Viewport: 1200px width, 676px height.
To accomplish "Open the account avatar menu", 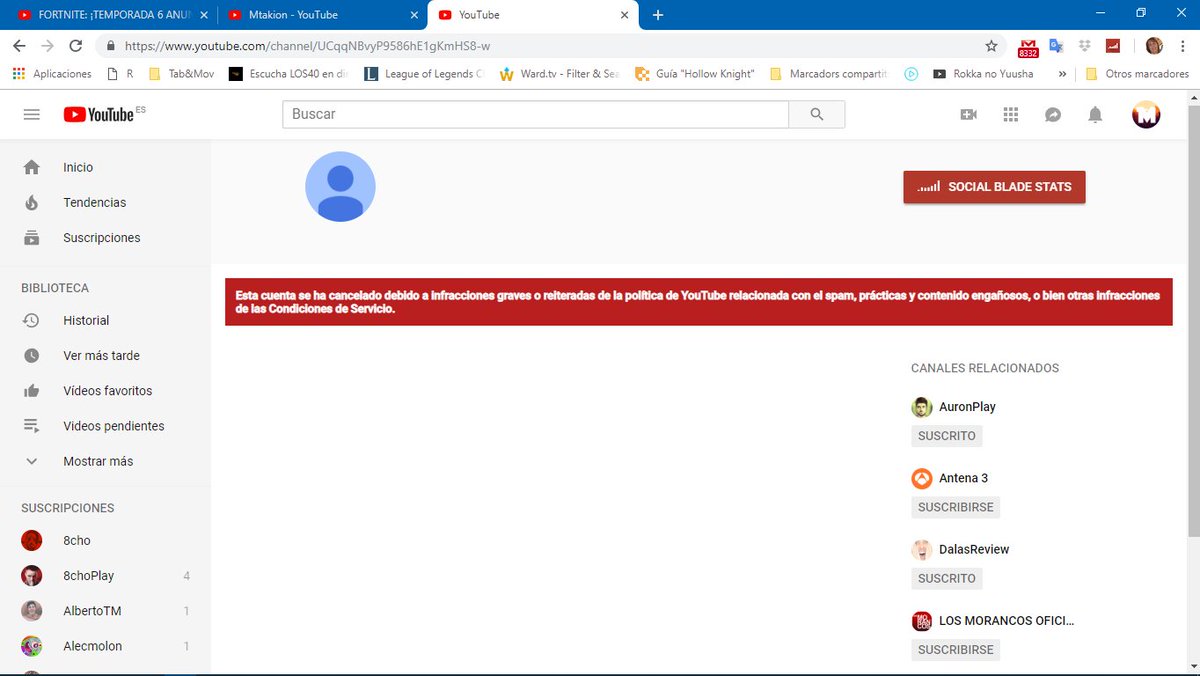I will coord(1146,115).
